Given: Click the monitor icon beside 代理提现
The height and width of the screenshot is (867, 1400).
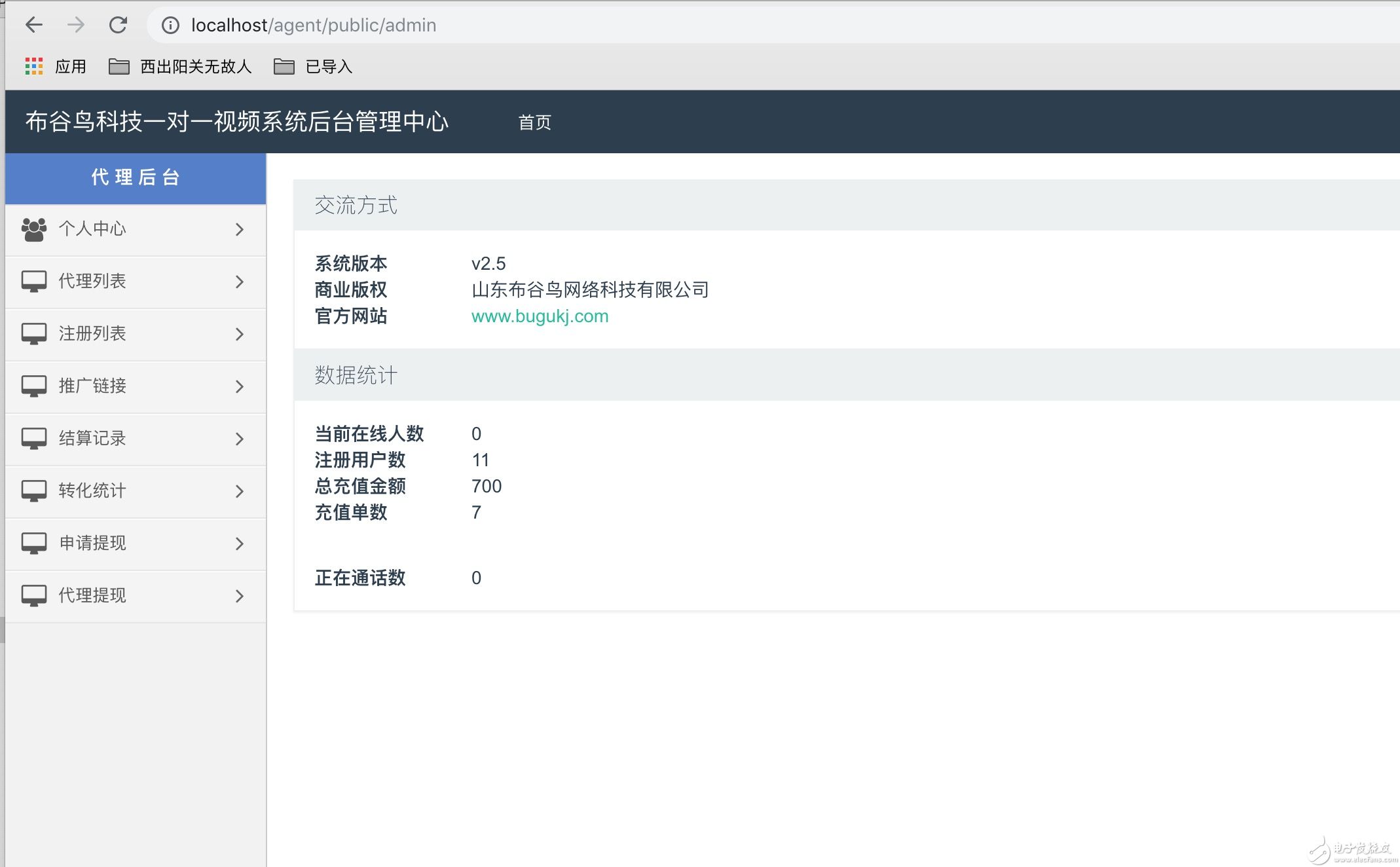Looking at the screenshot, I should click(34, 596).
